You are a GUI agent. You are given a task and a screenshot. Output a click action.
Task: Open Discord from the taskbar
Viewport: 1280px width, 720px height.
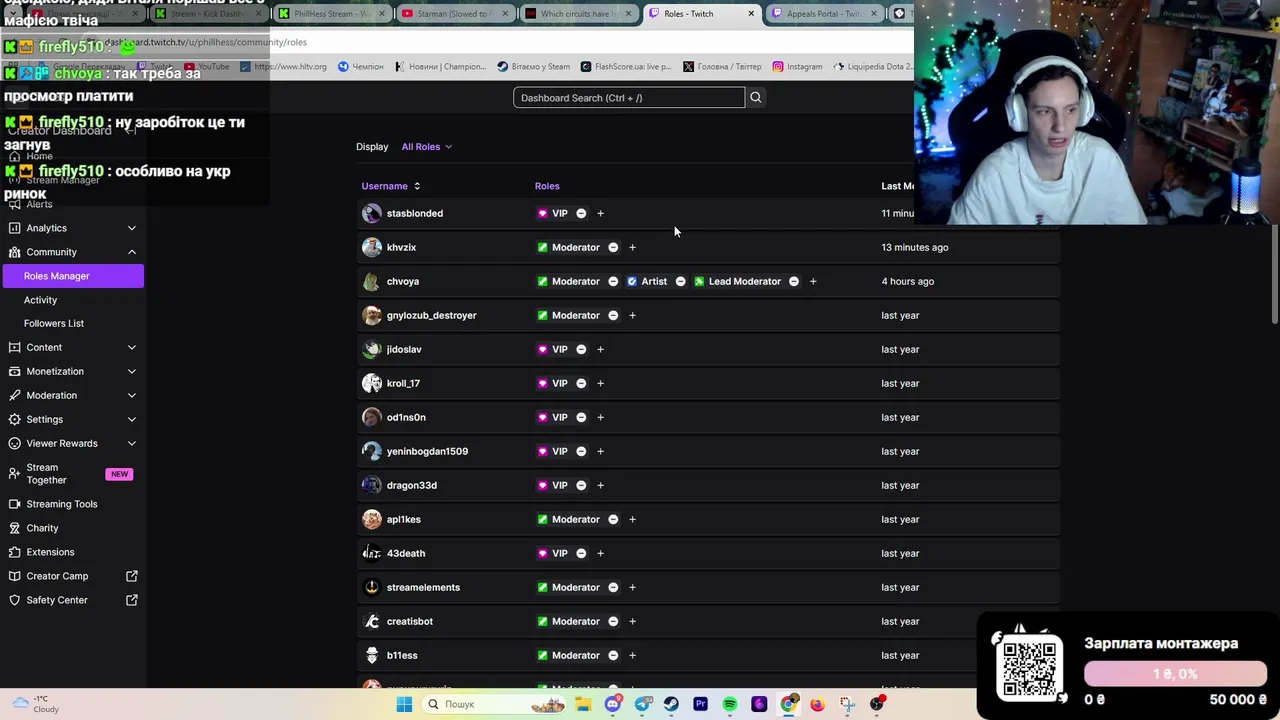(x=613, y=704)
